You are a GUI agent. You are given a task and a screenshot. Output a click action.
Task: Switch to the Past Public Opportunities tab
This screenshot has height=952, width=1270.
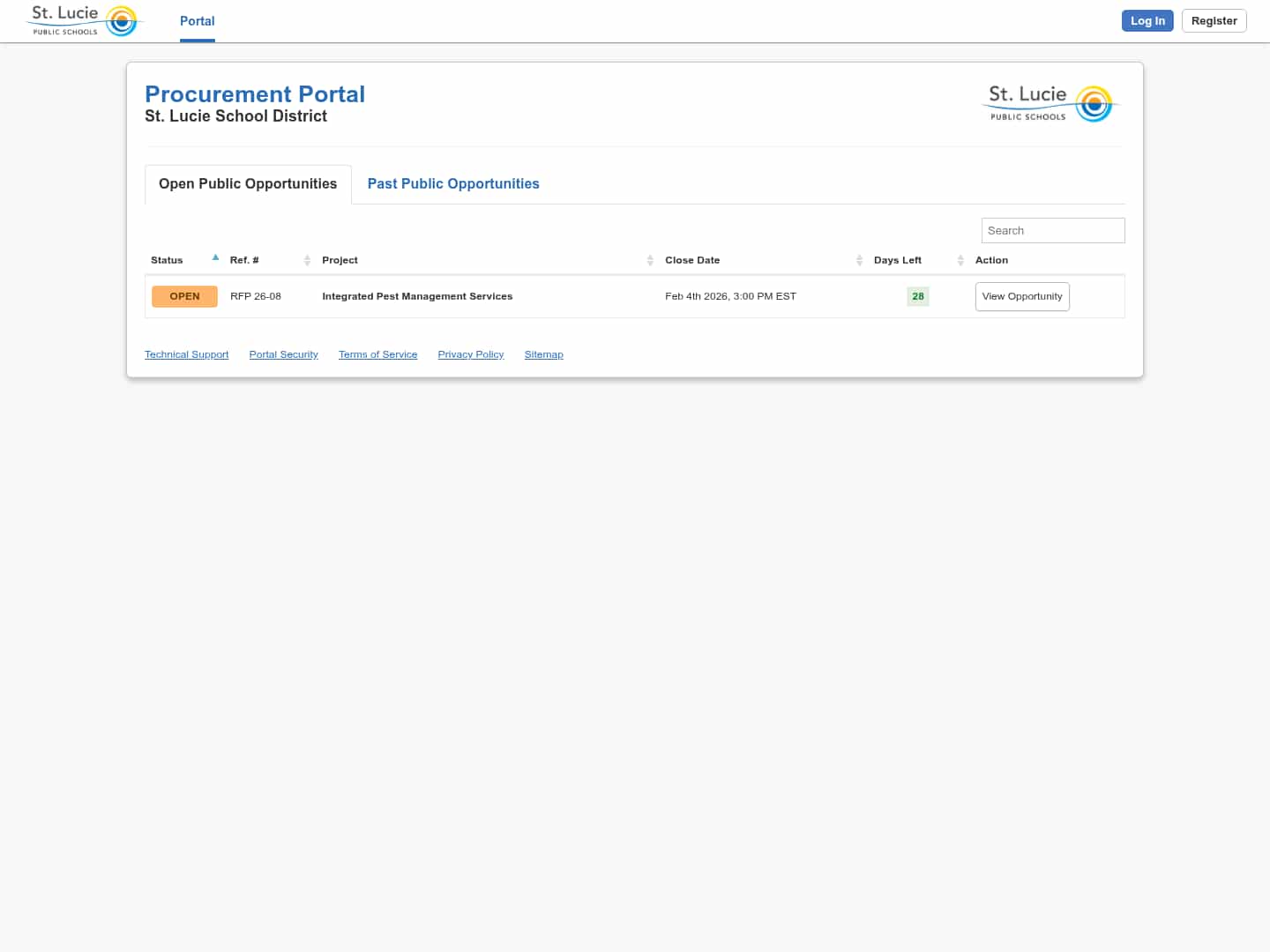tap(453, 183)
